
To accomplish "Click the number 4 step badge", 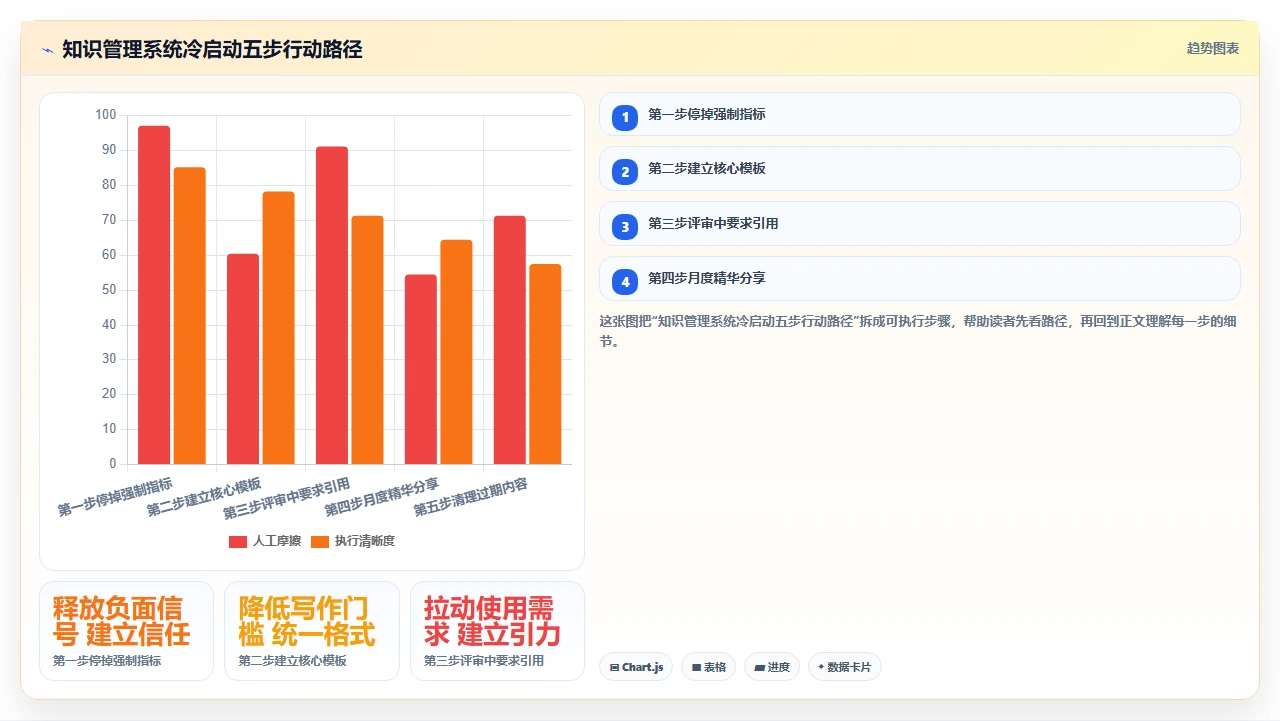I will 625,282.
